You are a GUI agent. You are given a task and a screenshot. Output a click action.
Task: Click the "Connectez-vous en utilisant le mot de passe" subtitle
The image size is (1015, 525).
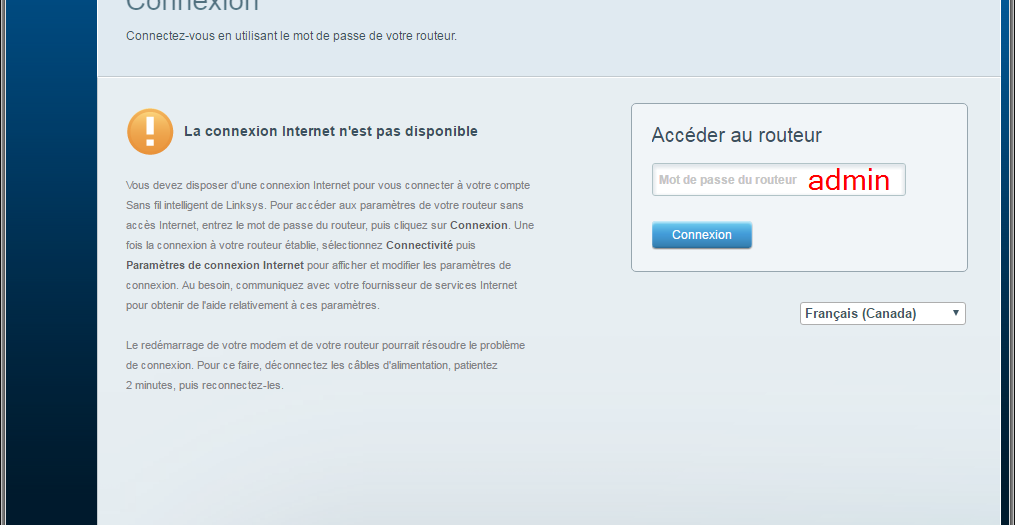(x=291, y=36)
